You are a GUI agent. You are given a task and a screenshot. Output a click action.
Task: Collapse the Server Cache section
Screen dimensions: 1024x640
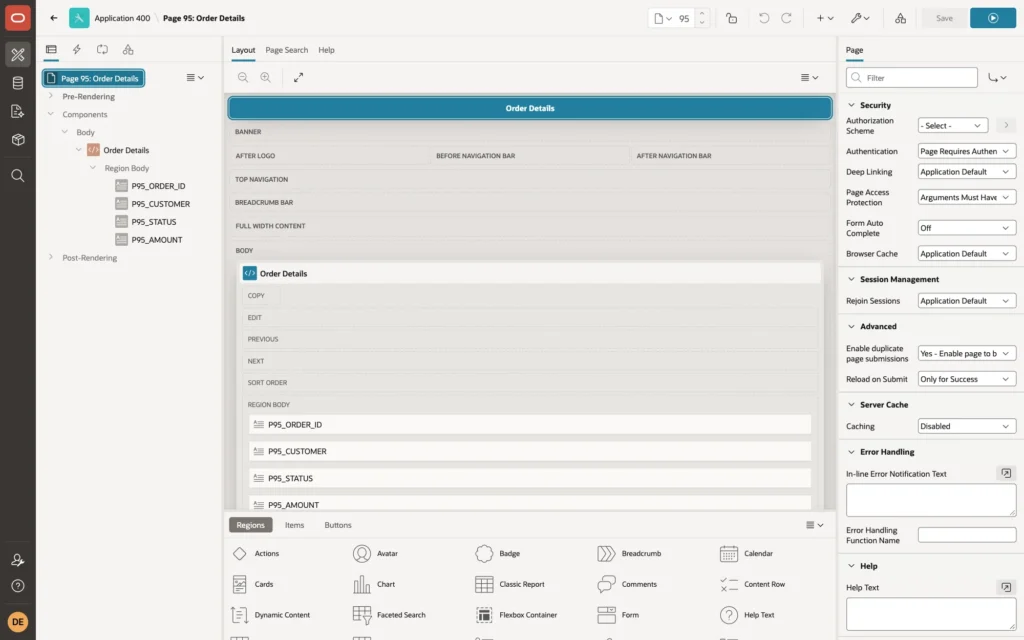tap(851, 404)
